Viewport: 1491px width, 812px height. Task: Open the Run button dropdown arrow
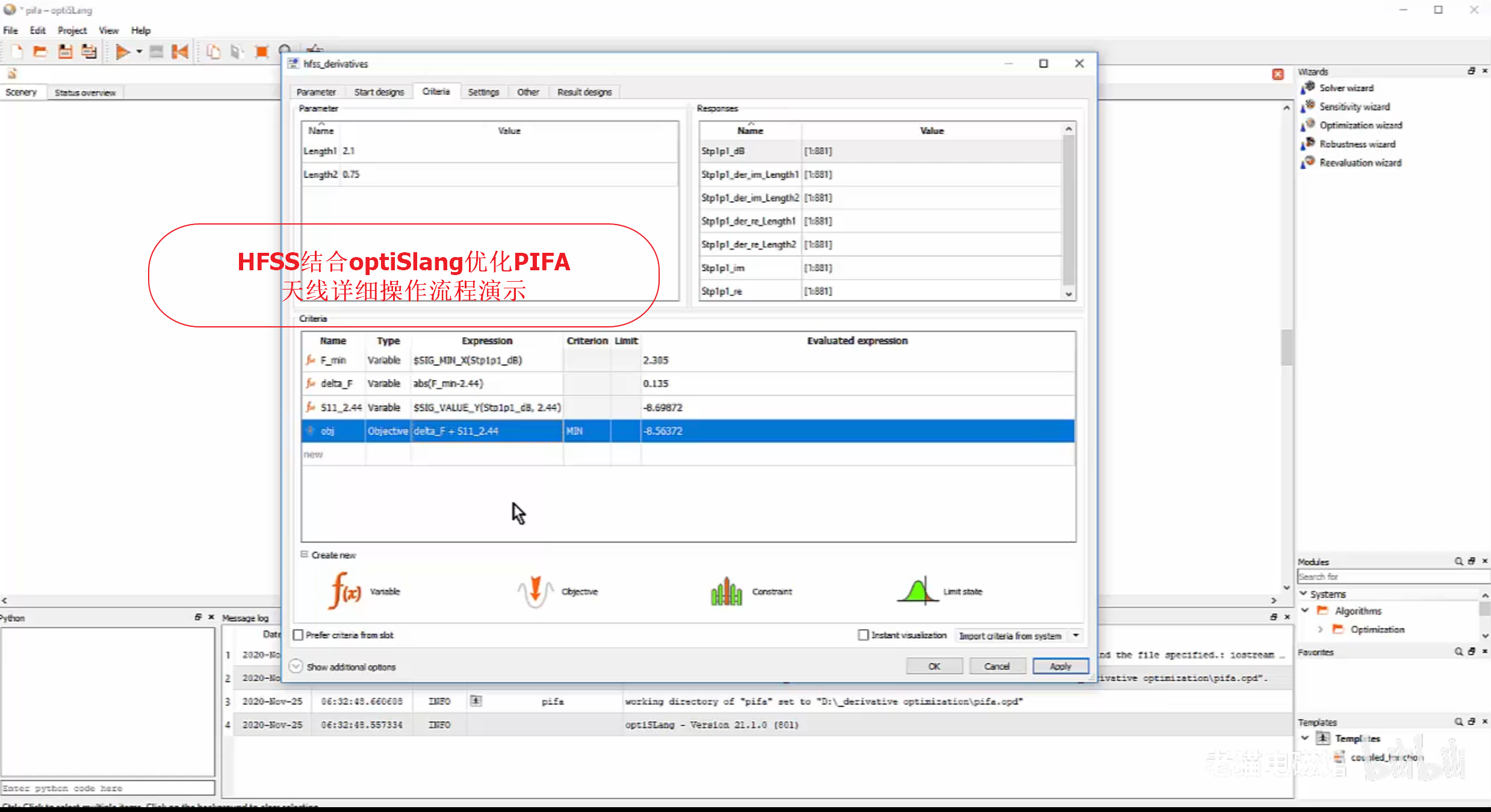pos(139,52)
